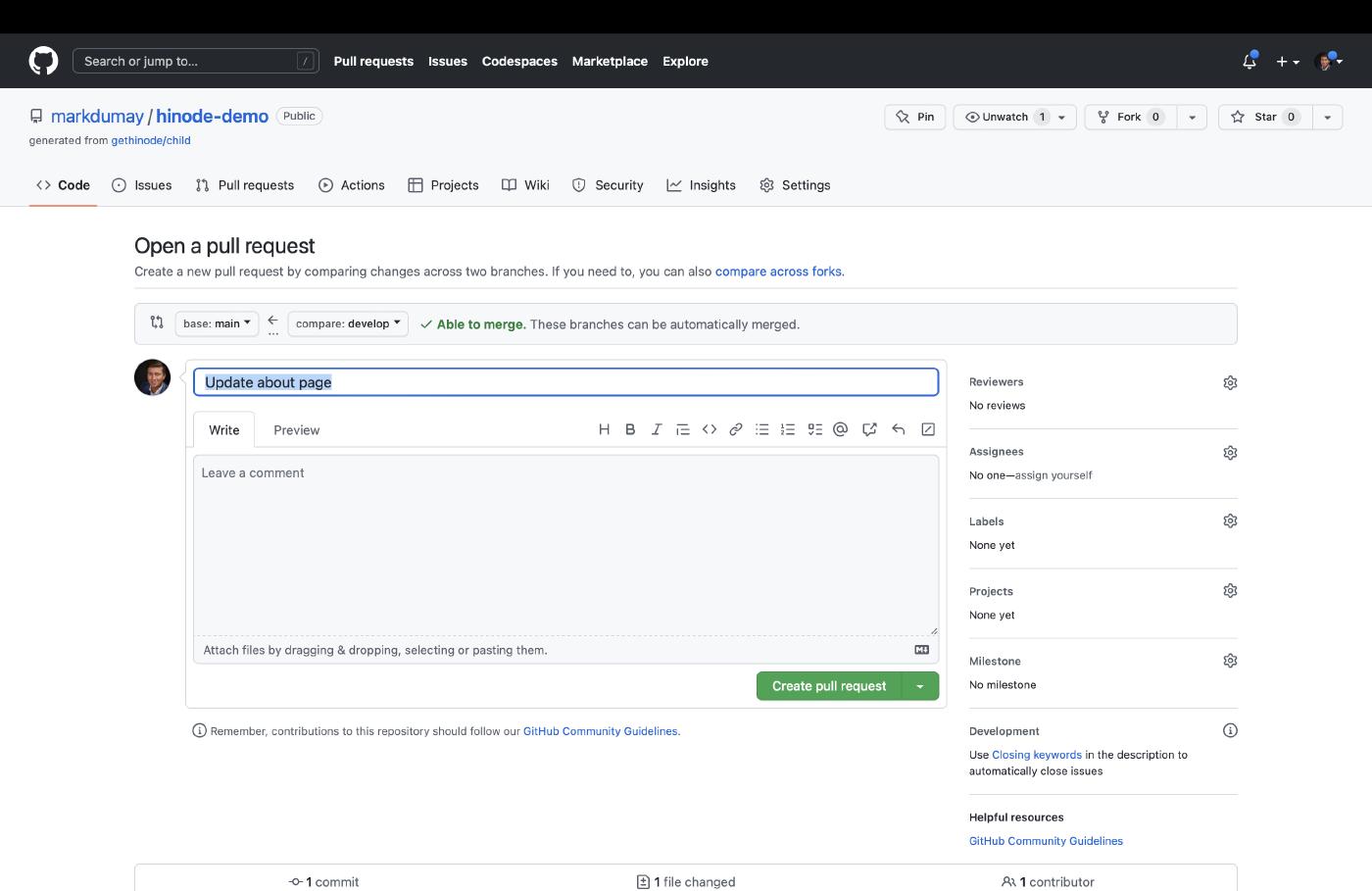Open the base: main branch dropdown

217,323
